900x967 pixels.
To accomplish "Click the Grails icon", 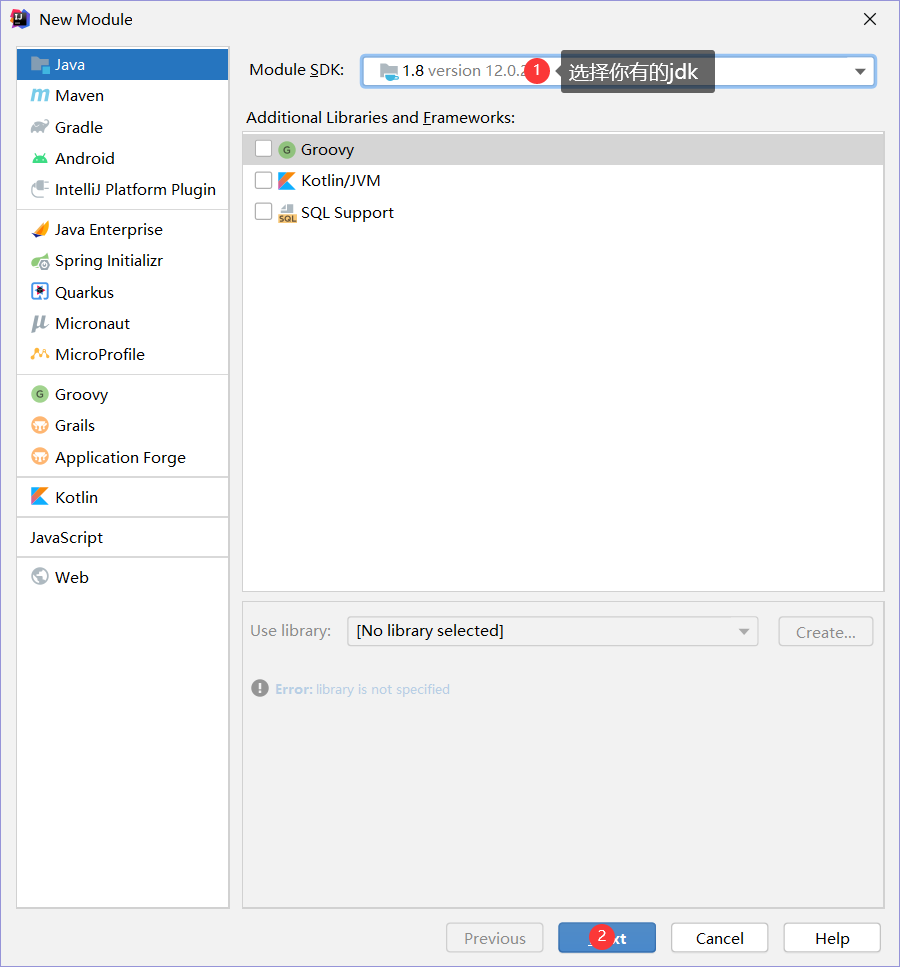I will 40,426.
